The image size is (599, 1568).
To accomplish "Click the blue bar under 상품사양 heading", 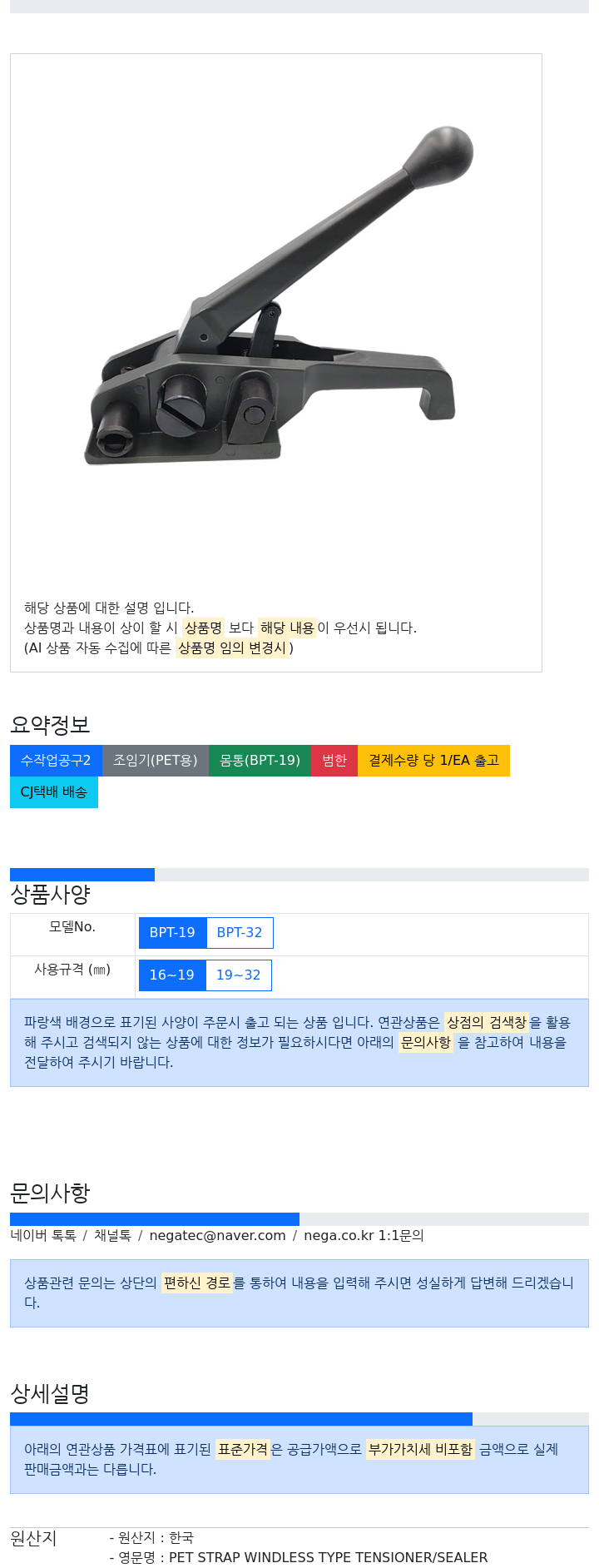I will [82, 875].
